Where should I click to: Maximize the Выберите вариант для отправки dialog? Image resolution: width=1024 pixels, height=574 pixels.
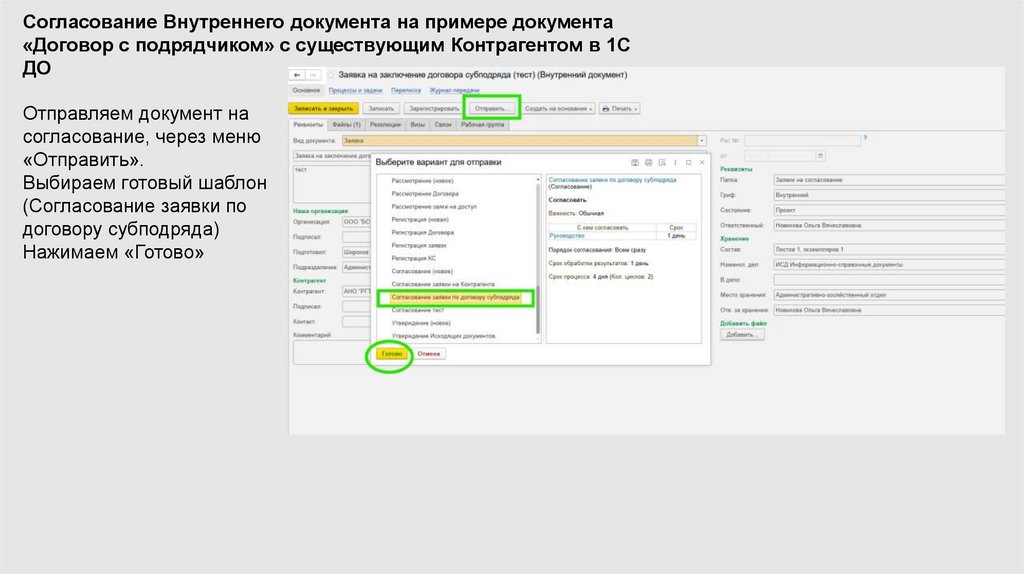[688, 163]
